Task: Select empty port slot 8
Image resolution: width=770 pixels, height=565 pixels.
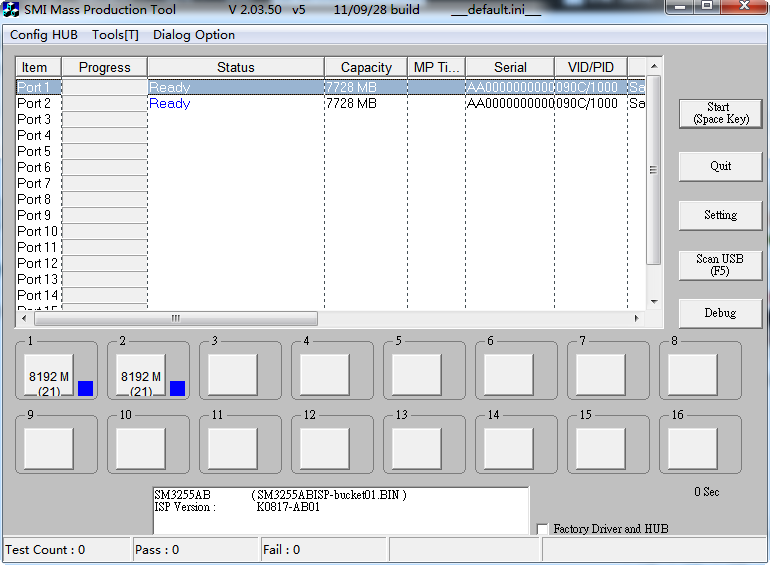Action: click(692, 375)
